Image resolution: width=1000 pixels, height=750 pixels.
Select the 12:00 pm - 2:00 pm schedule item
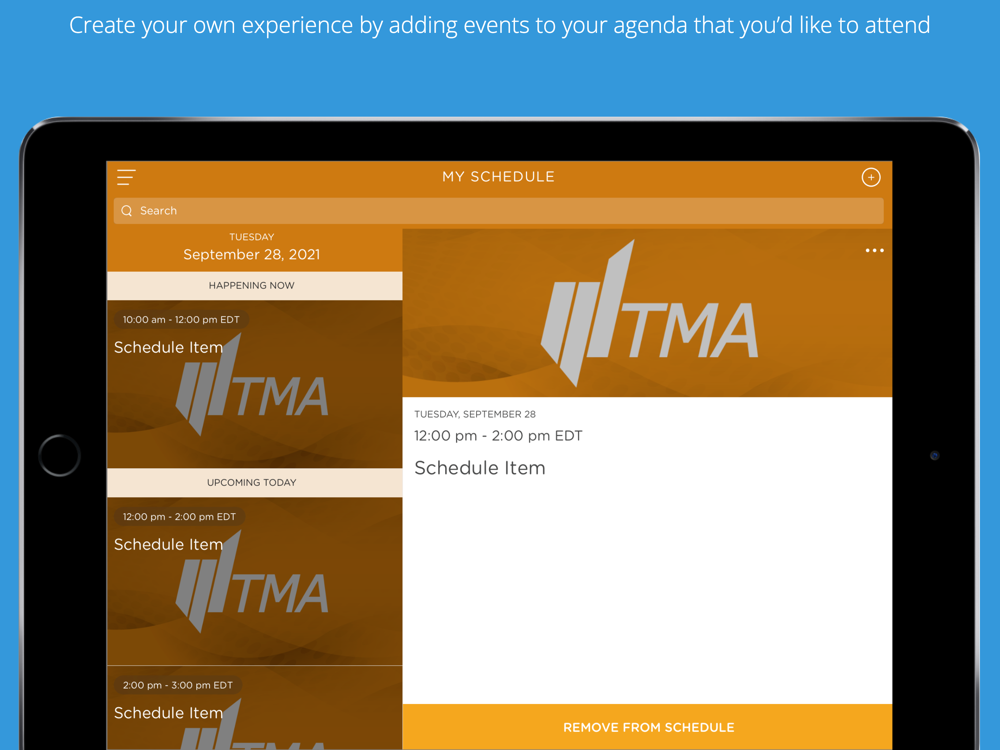254,582
